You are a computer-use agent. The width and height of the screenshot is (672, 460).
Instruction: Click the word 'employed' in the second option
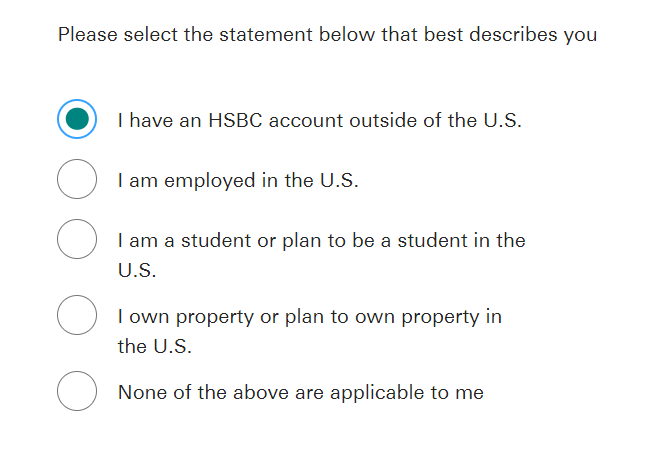pyautogui.click(x=210, y=181)
